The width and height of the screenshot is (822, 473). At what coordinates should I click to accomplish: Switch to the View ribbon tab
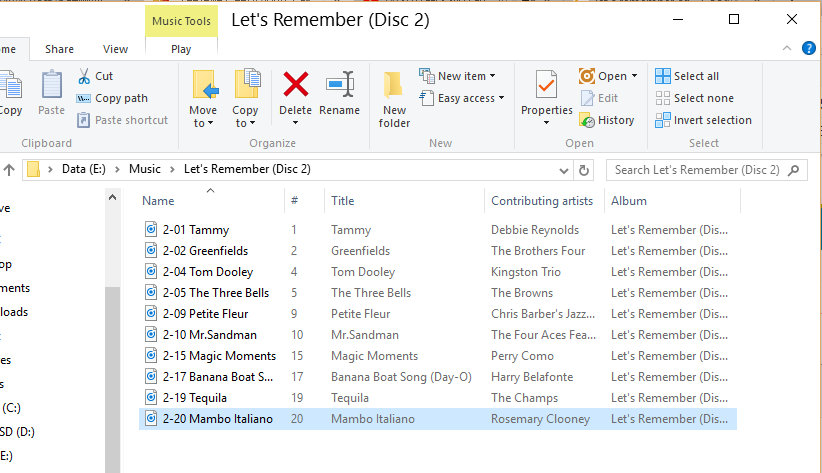[x=115, y=49]
